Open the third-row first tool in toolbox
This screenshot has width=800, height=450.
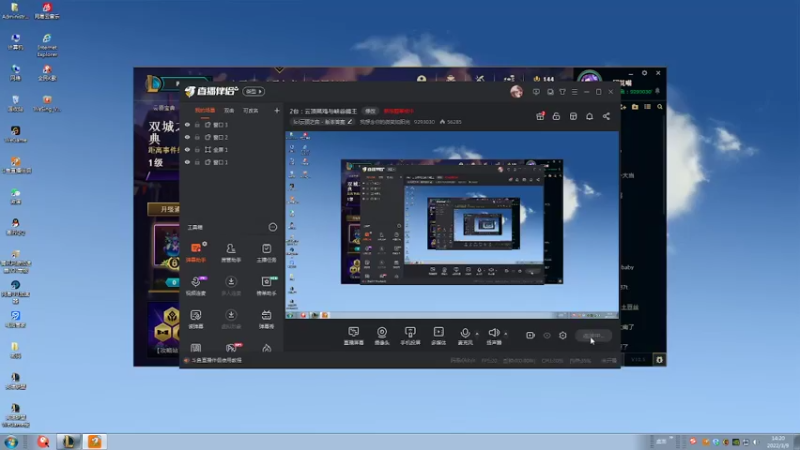196,319
